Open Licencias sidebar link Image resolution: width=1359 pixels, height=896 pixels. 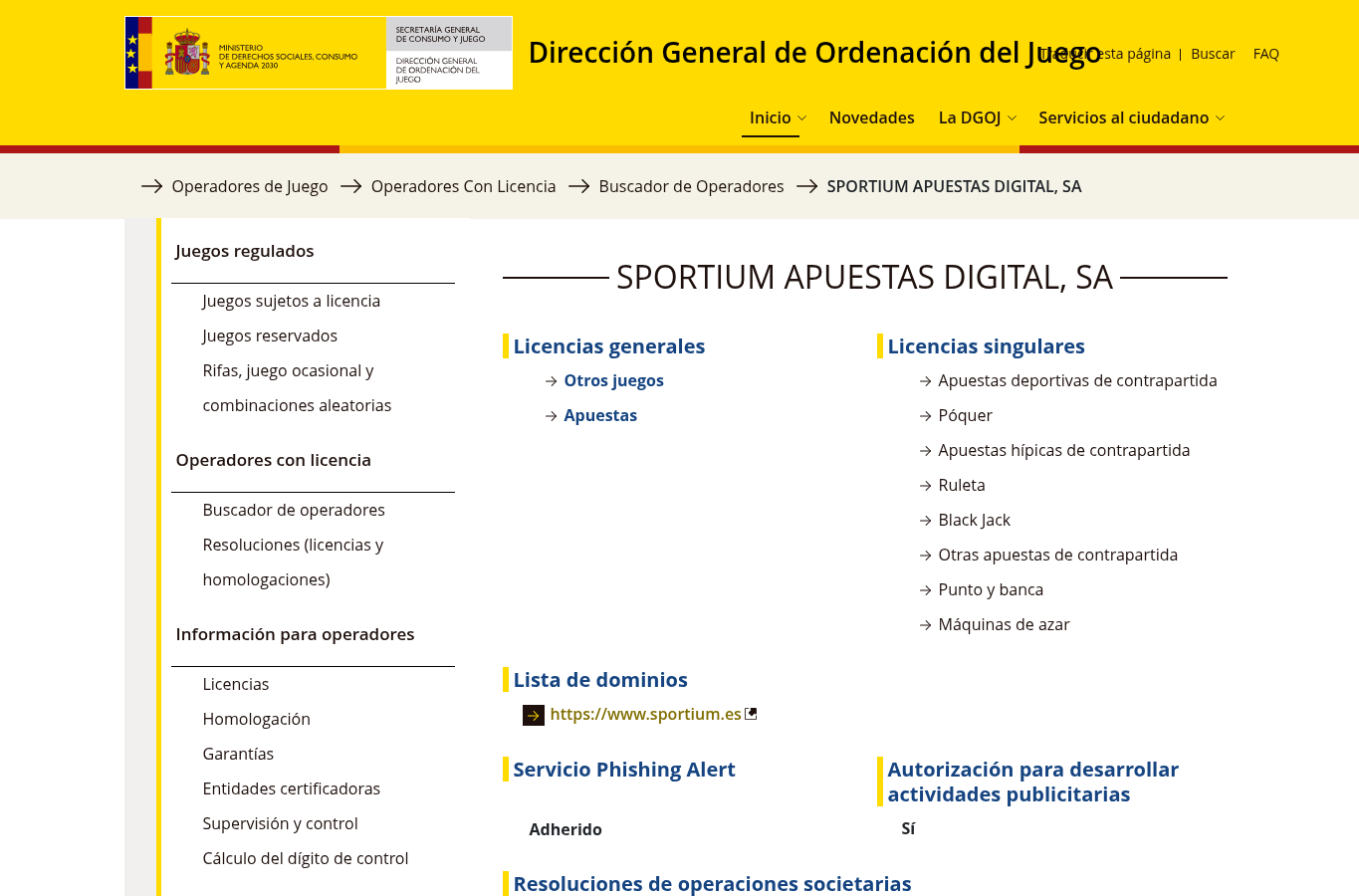pos(235,684)
